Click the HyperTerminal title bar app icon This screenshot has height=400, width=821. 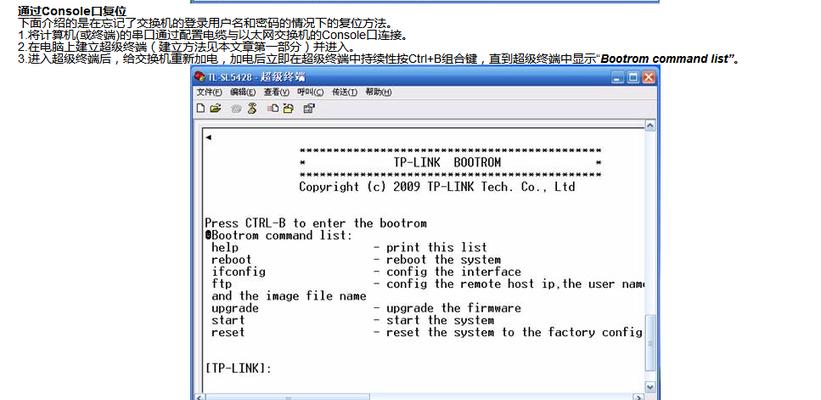(199, 77)
